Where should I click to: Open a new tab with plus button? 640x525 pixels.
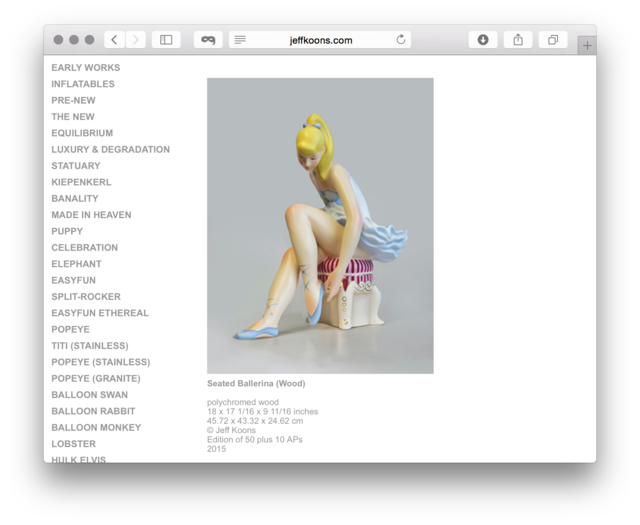click(x=587, y=45)
